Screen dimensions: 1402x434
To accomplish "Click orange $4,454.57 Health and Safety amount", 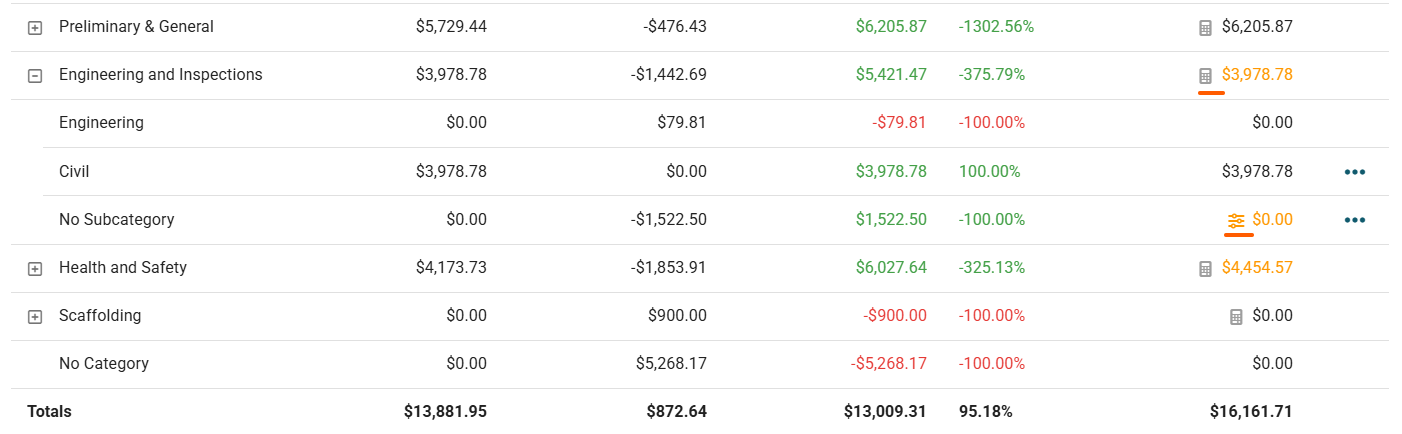I will coord(1257,268).
